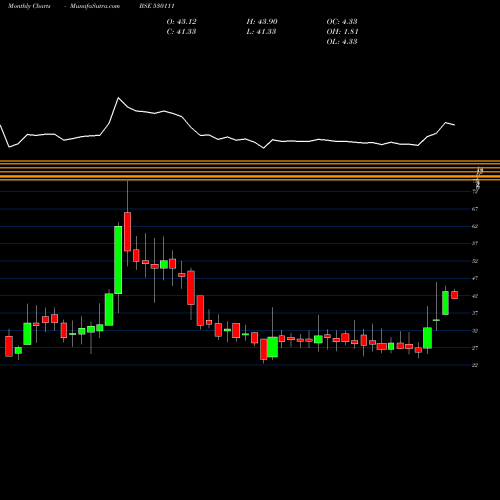Click the close value C: 41.33
Image resolution: width=500 pixels, height=500 pixels.
coord(181,32)
